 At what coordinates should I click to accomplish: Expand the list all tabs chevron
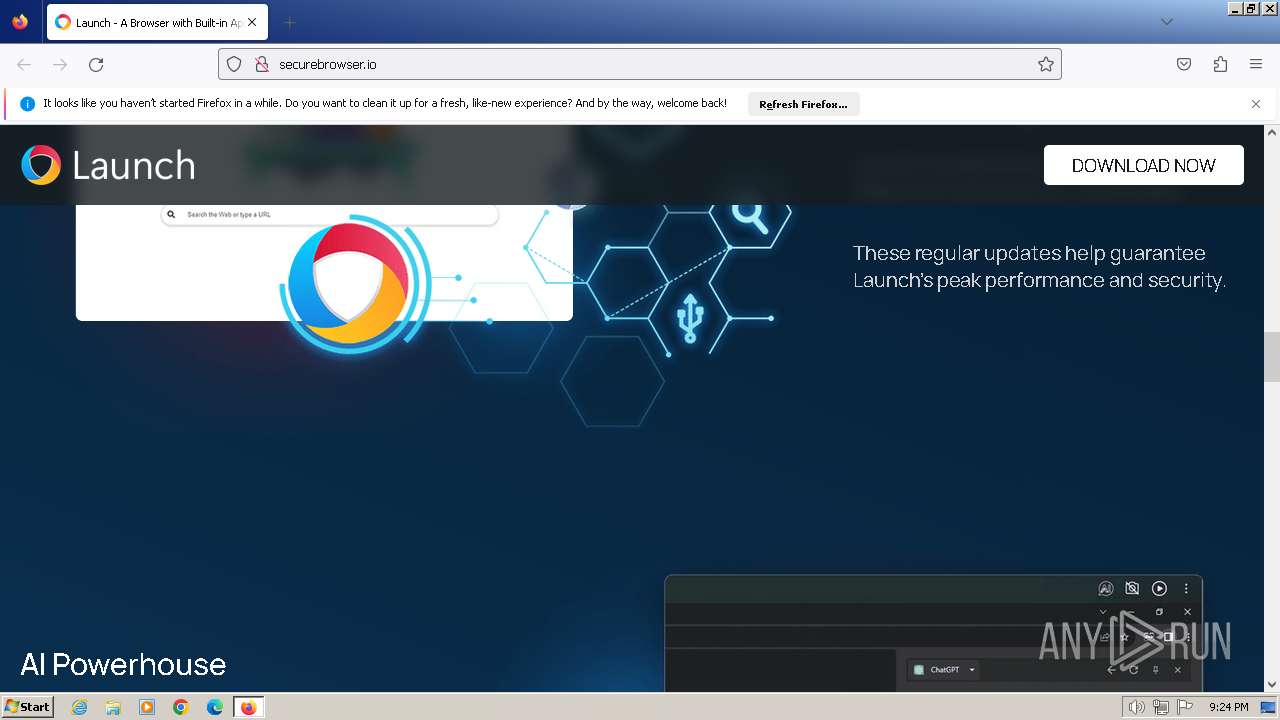[1166, 22]
